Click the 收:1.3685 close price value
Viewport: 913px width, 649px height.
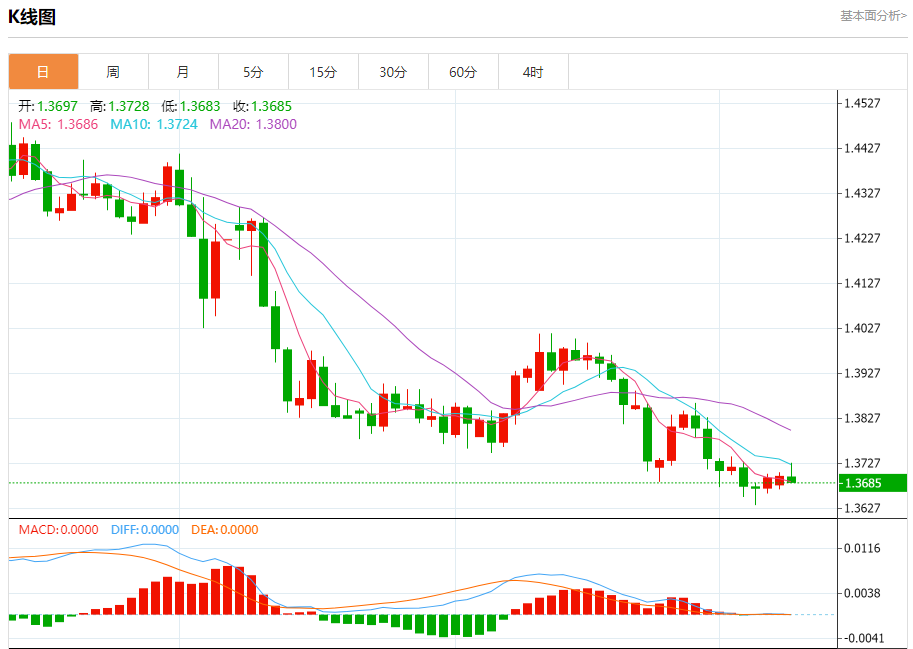[x=262, y=106]
